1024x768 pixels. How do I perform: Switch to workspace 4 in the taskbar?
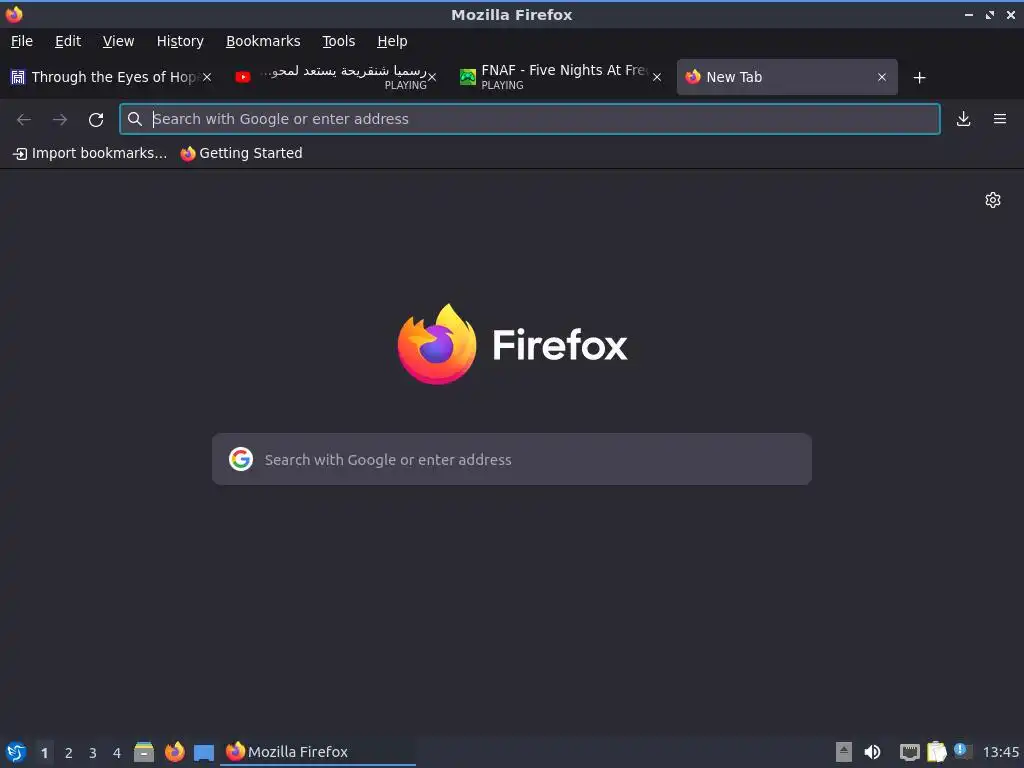coord(117,753)
